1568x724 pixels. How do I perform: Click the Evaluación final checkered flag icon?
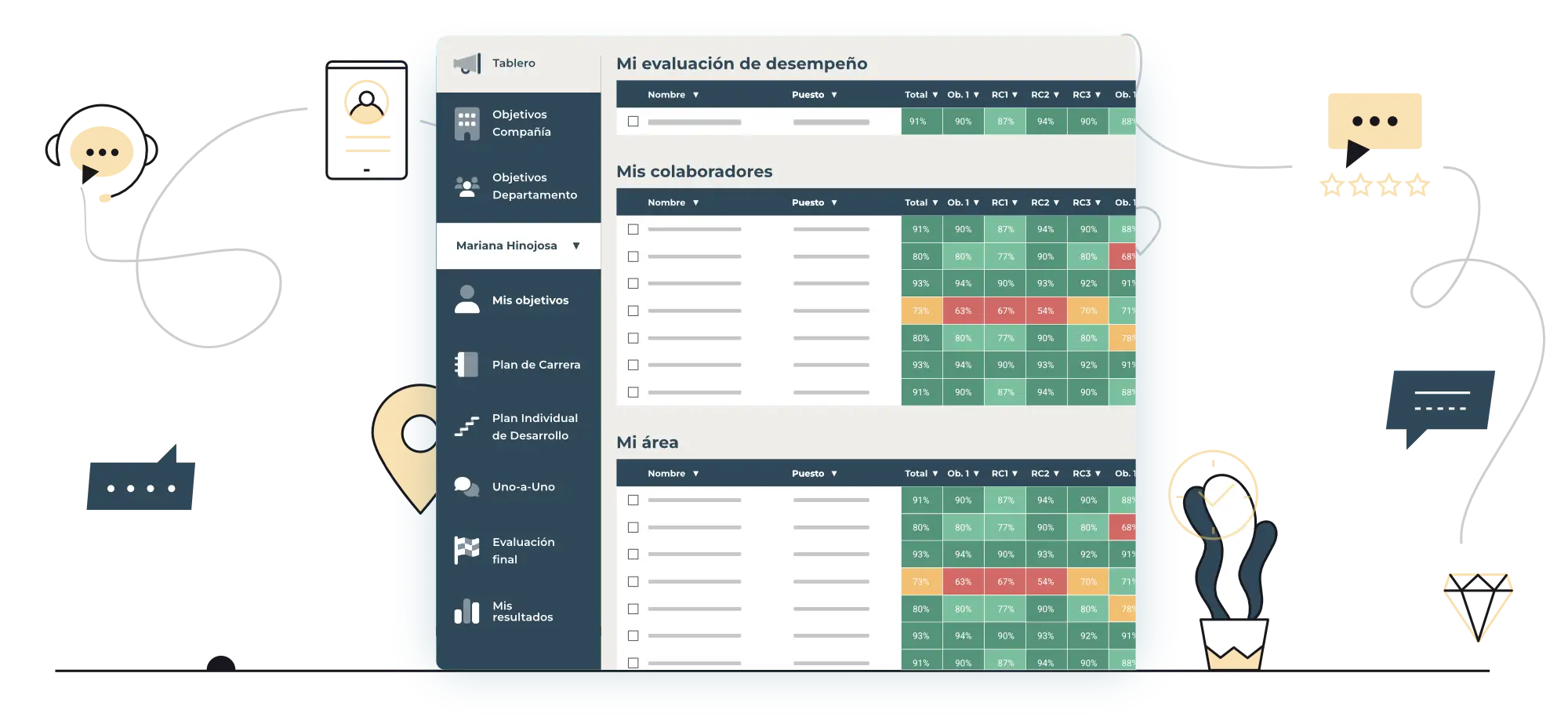click(x=466, y=550)
